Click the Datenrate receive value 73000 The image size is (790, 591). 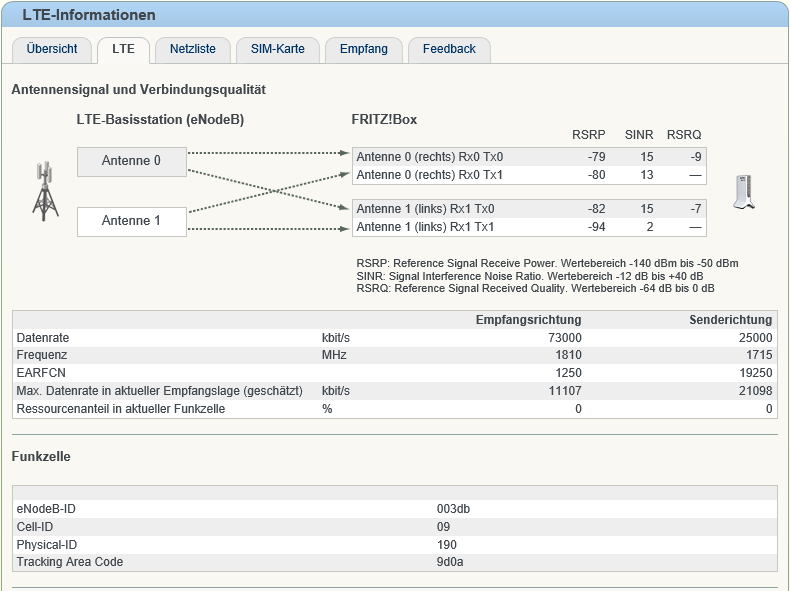(565, 338)
